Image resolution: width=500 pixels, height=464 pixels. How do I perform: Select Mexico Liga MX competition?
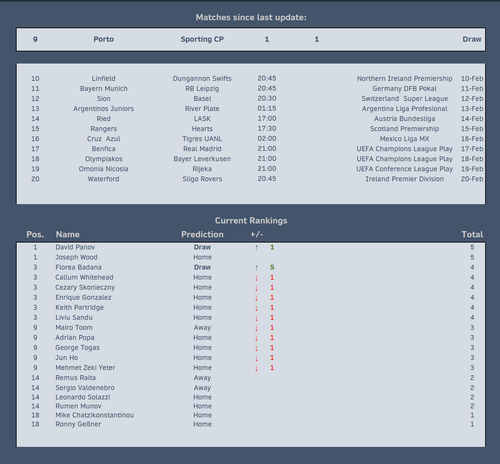pyautogui.click(x=404, y=139)
